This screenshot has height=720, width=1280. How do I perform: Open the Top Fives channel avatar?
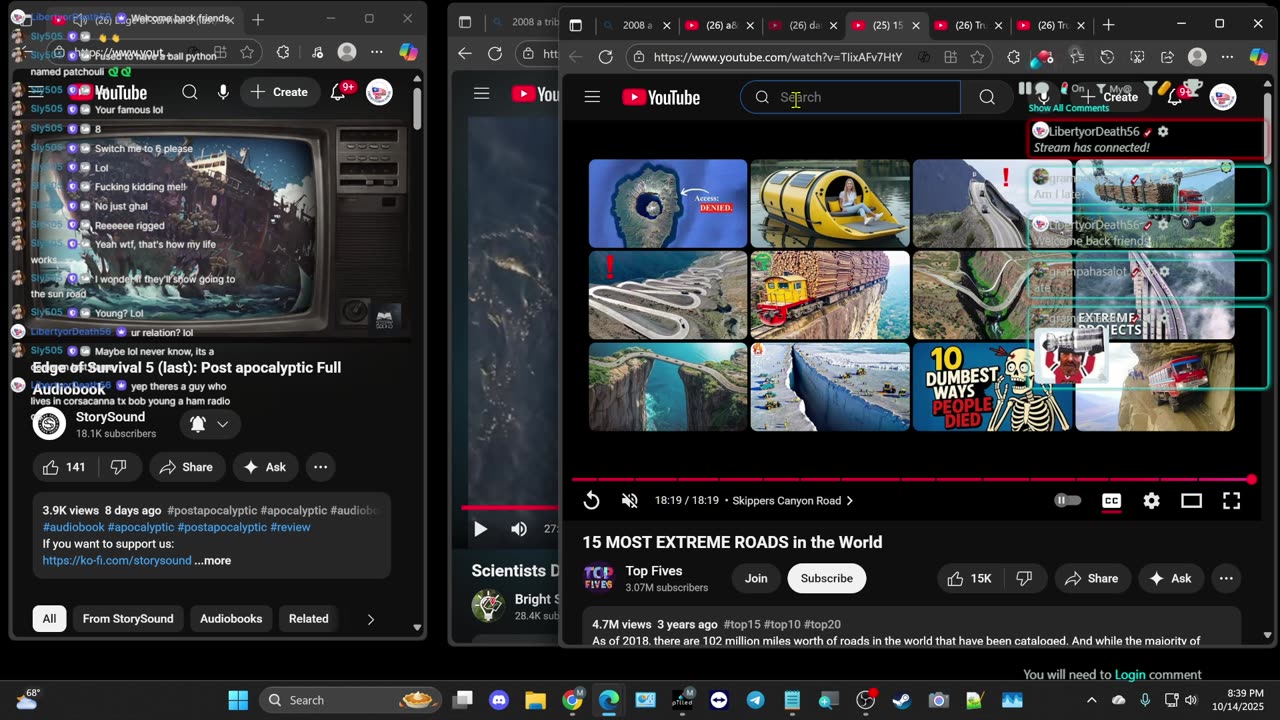coord(599,578)
